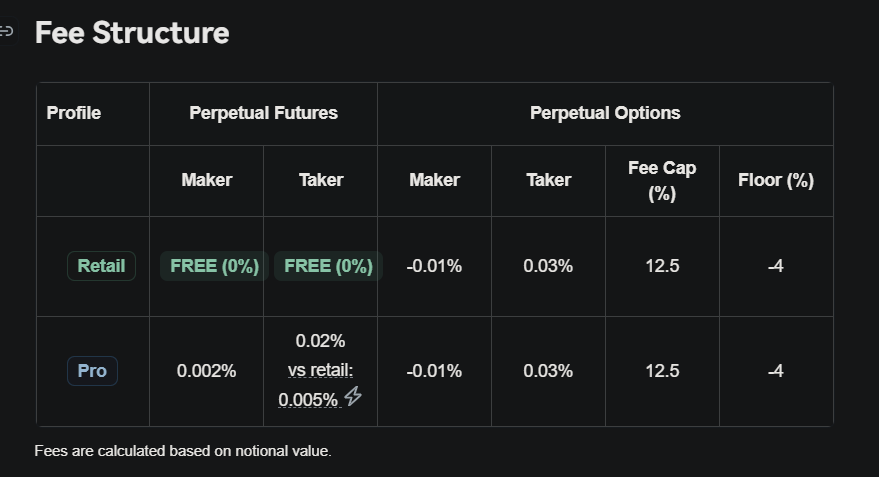The image size is (879, 477).
Task: Click Retail options maker -0.01% cell
Action: pos(434,266)
